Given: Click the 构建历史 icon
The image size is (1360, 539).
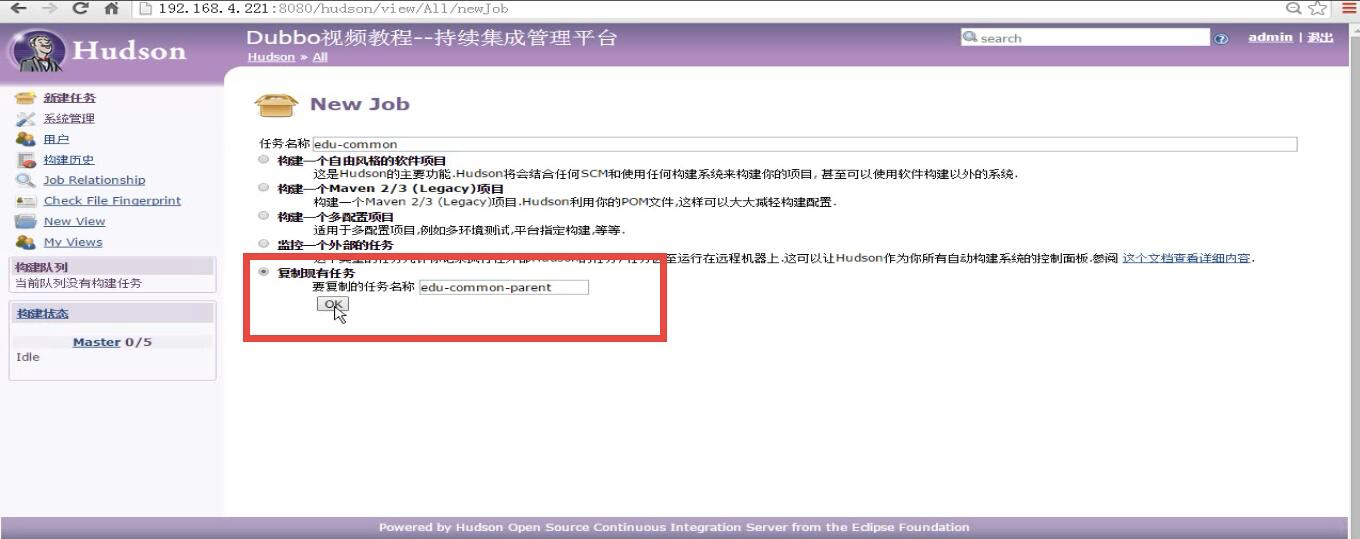Looking at the screenshot, I should tap(25, 160).
